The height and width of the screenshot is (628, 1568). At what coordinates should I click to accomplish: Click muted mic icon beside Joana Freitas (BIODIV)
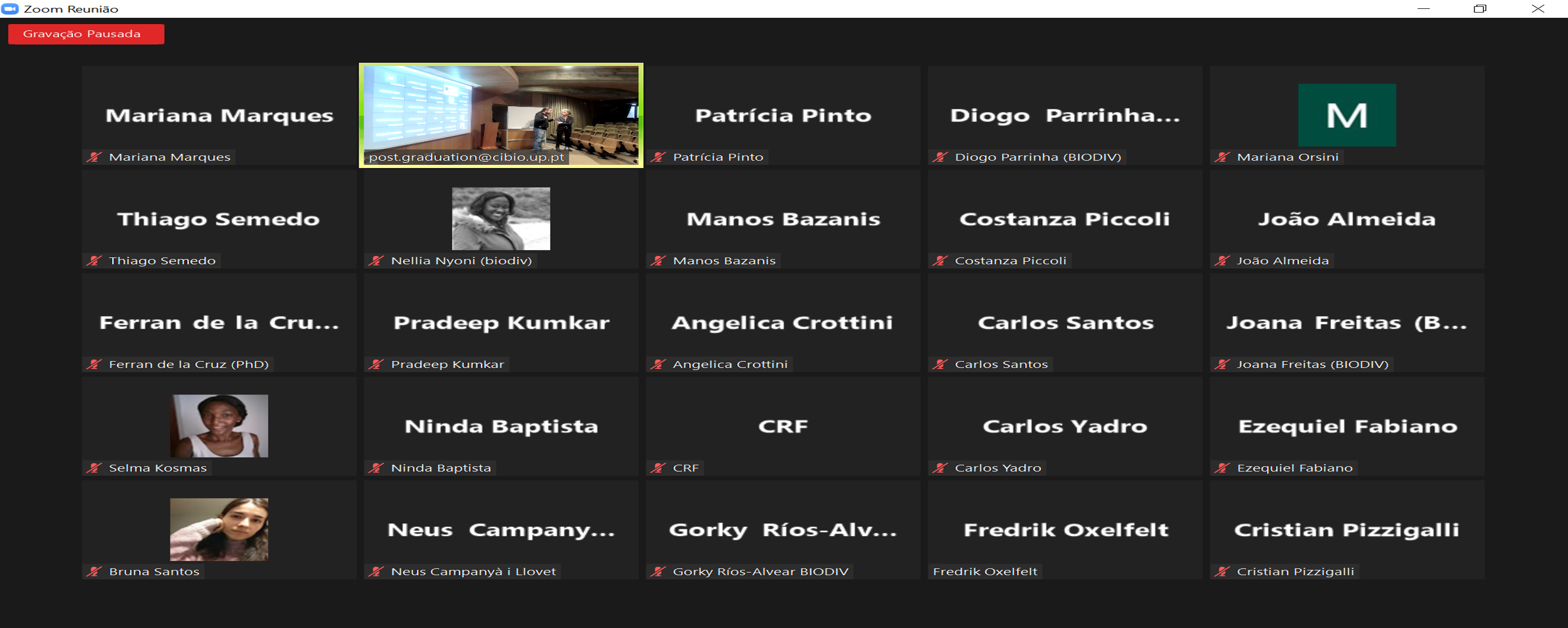tap(1222, 364)
